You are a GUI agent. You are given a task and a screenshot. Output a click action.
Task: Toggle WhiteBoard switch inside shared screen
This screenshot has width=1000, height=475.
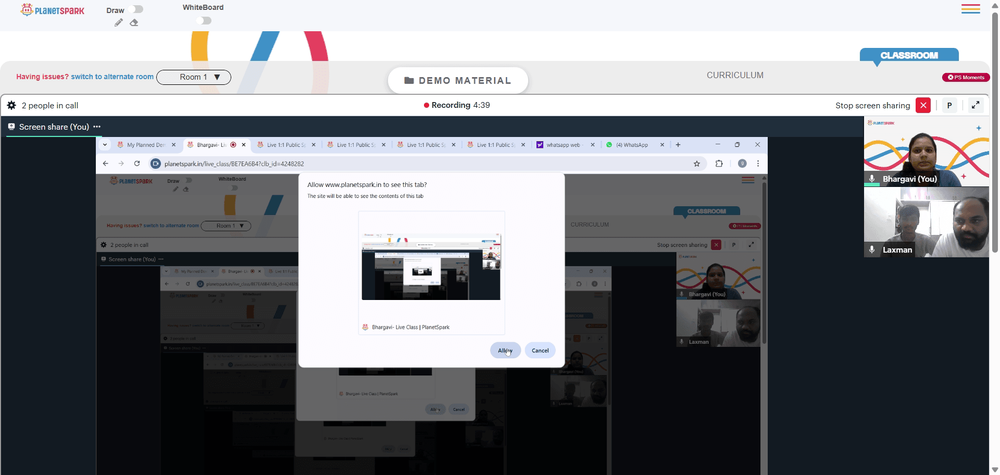235,187
